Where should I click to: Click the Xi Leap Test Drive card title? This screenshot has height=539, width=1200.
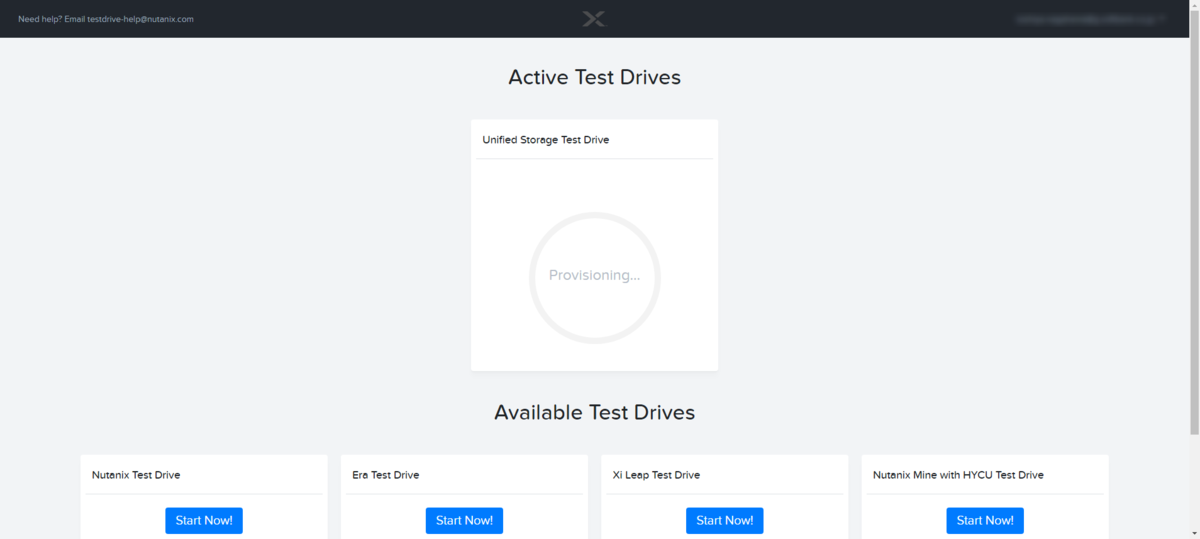656,475
